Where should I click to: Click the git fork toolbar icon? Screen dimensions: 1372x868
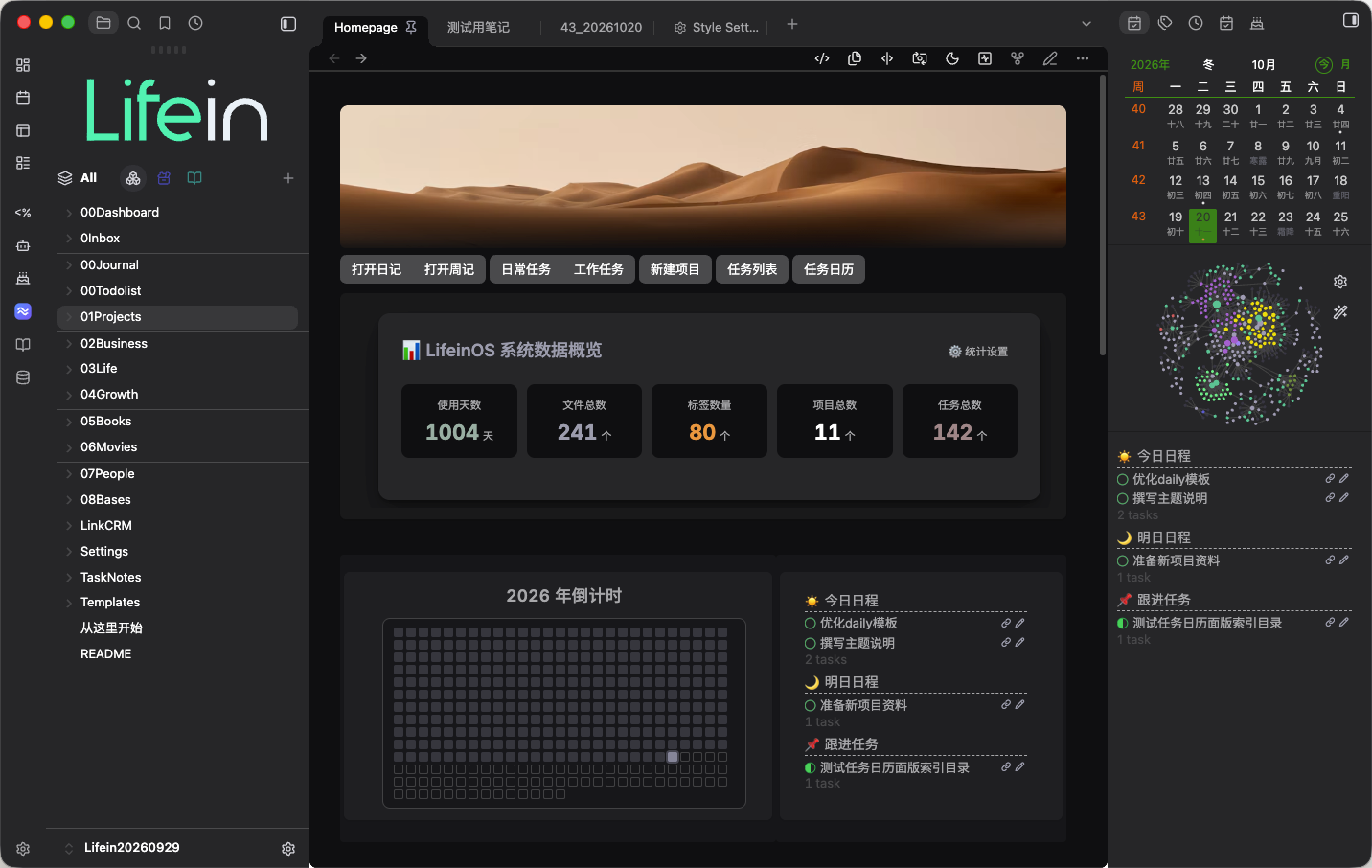pyautogui.click(x=1018, y=58)
